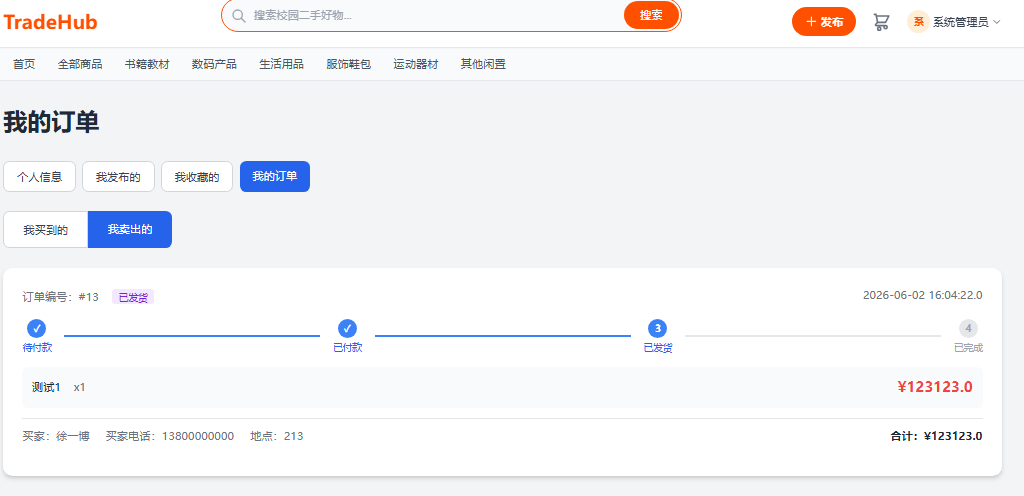Viewport: 1024px width, 496px height.
Task: Click the 我的订单 page heading
Action: tap(52, 123)
